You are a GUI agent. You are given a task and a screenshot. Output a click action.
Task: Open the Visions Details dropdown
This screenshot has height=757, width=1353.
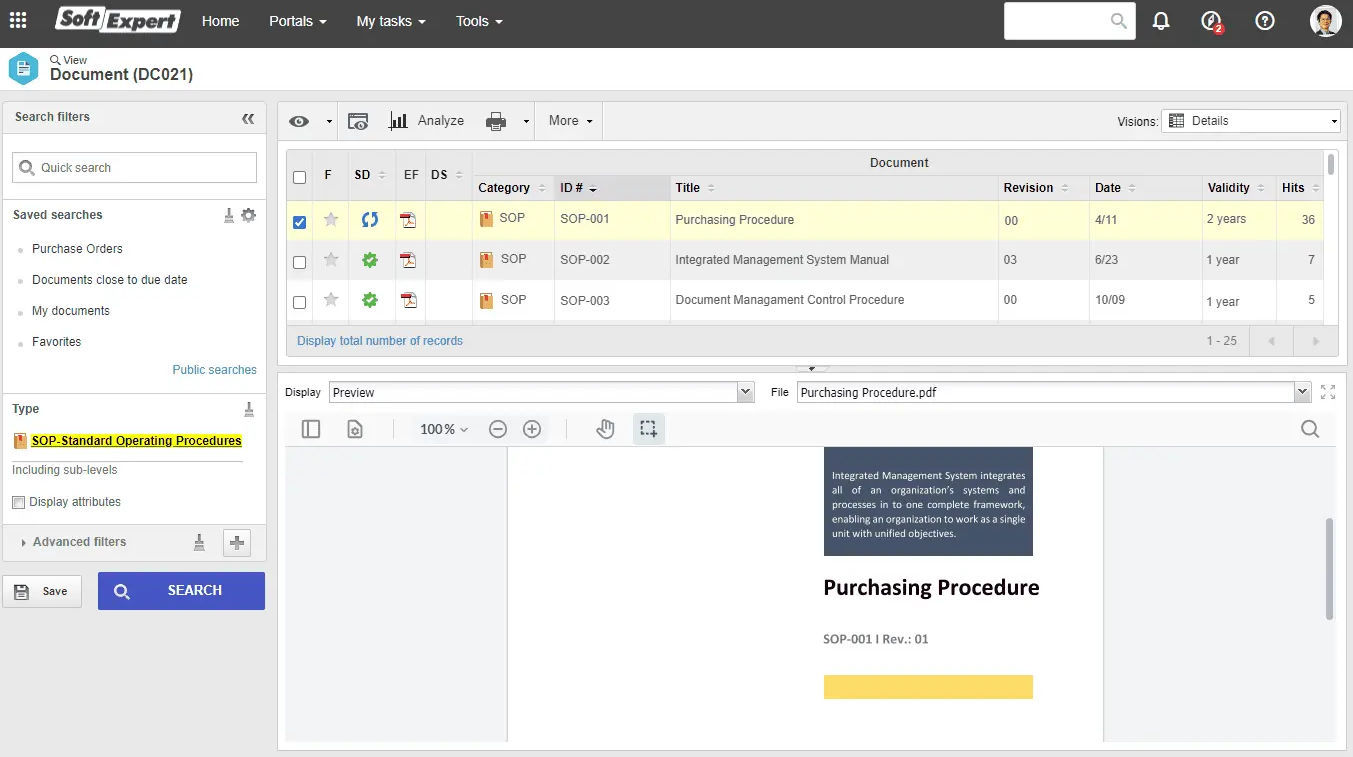pos(1250,120)
